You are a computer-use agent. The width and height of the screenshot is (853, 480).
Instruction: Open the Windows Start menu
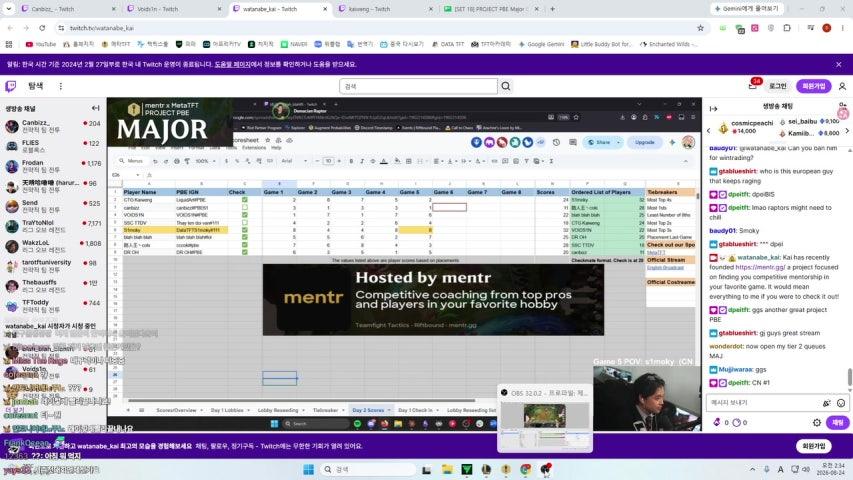pyautogui.click(x=308, y=469)
